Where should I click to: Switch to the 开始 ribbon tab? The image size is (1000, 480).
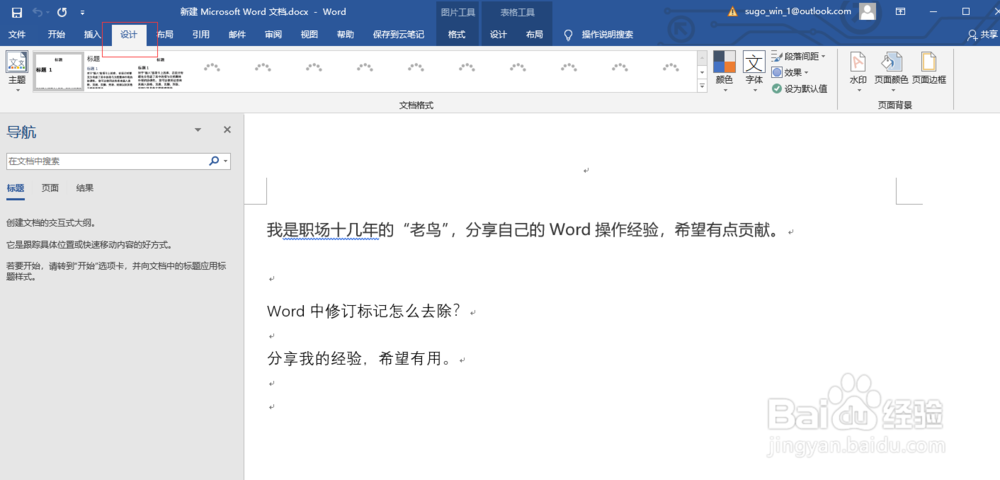56,34
